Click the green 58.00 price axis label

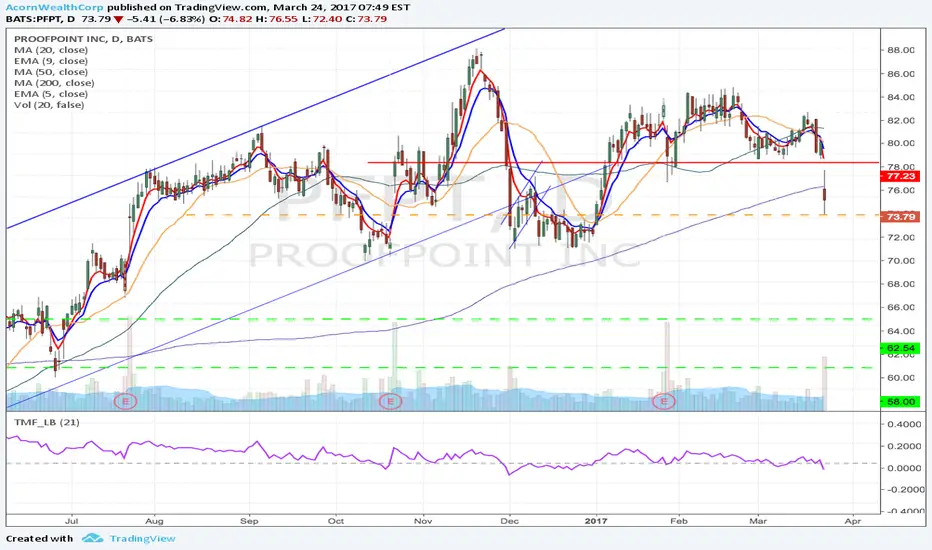(x=900, y=402)
